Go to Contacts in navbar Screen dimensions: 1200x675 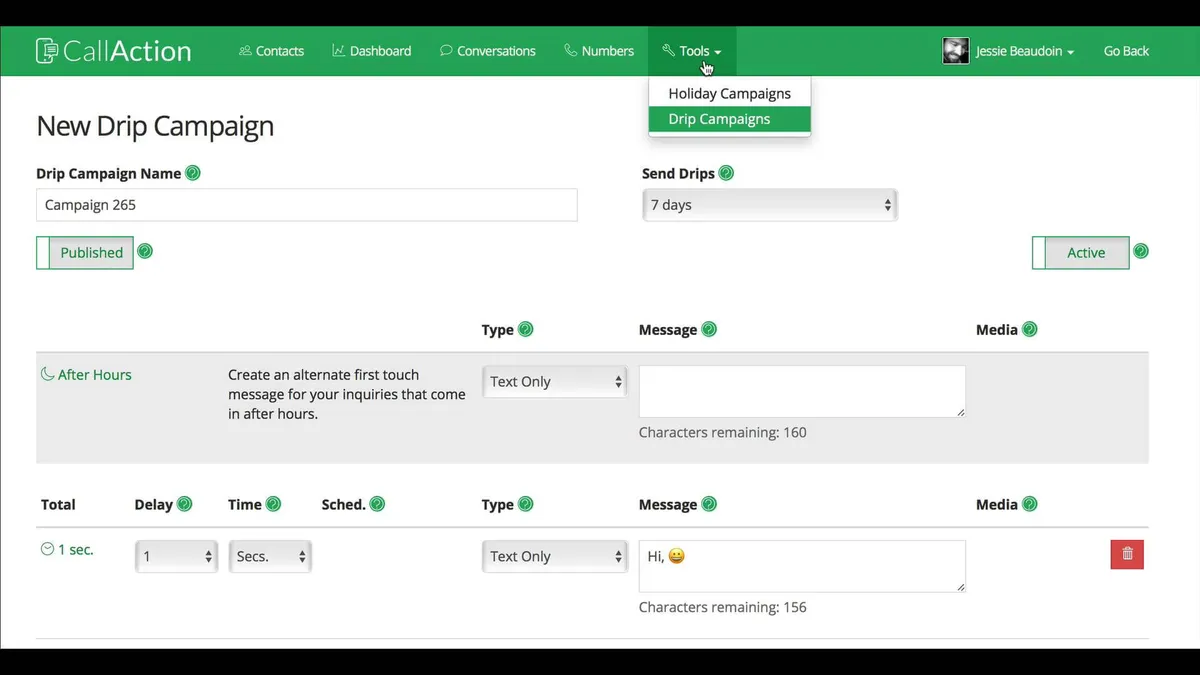click(x=271, y=51)
